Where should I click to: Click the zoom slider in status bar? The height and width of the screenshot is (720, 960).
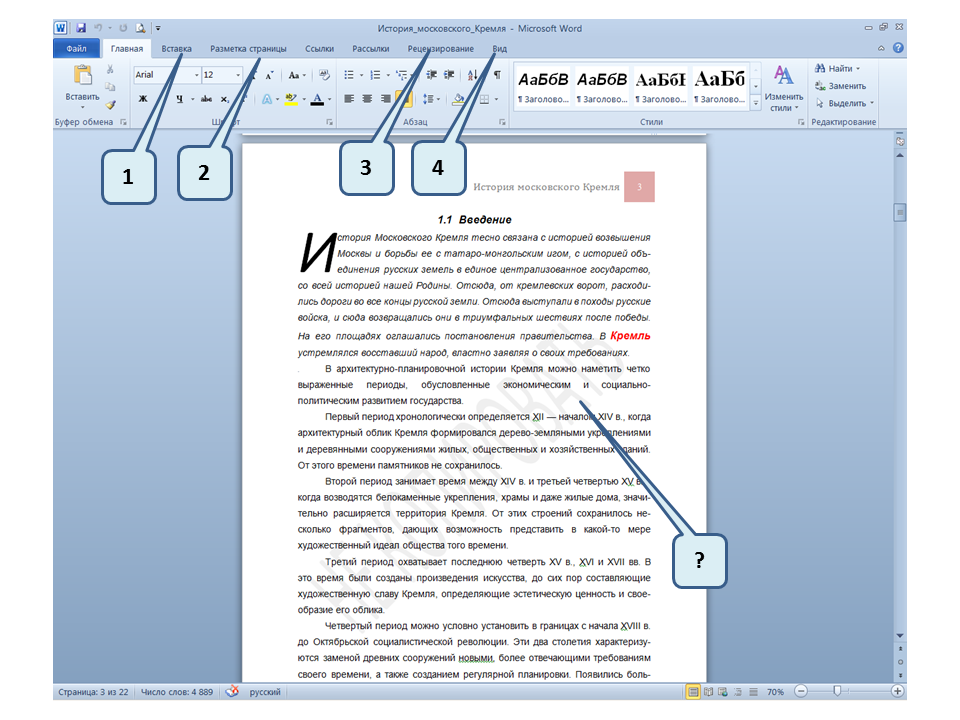click(x=836, y=692)
